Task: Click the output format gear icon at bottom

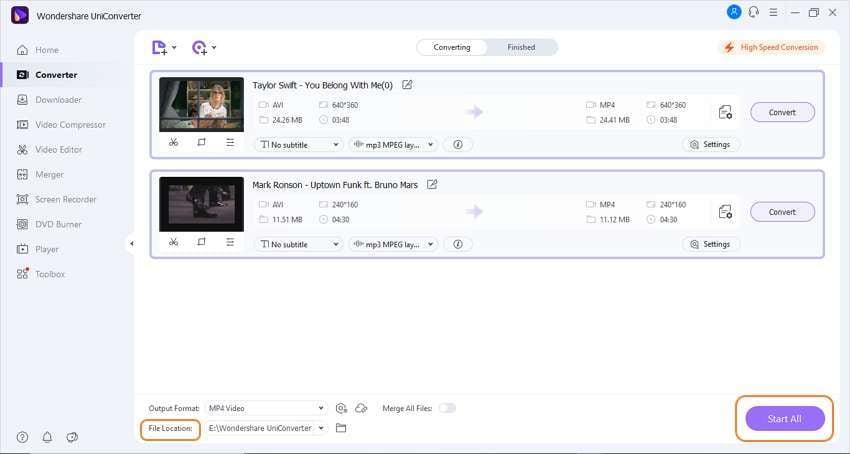Action: pos(341,408)
